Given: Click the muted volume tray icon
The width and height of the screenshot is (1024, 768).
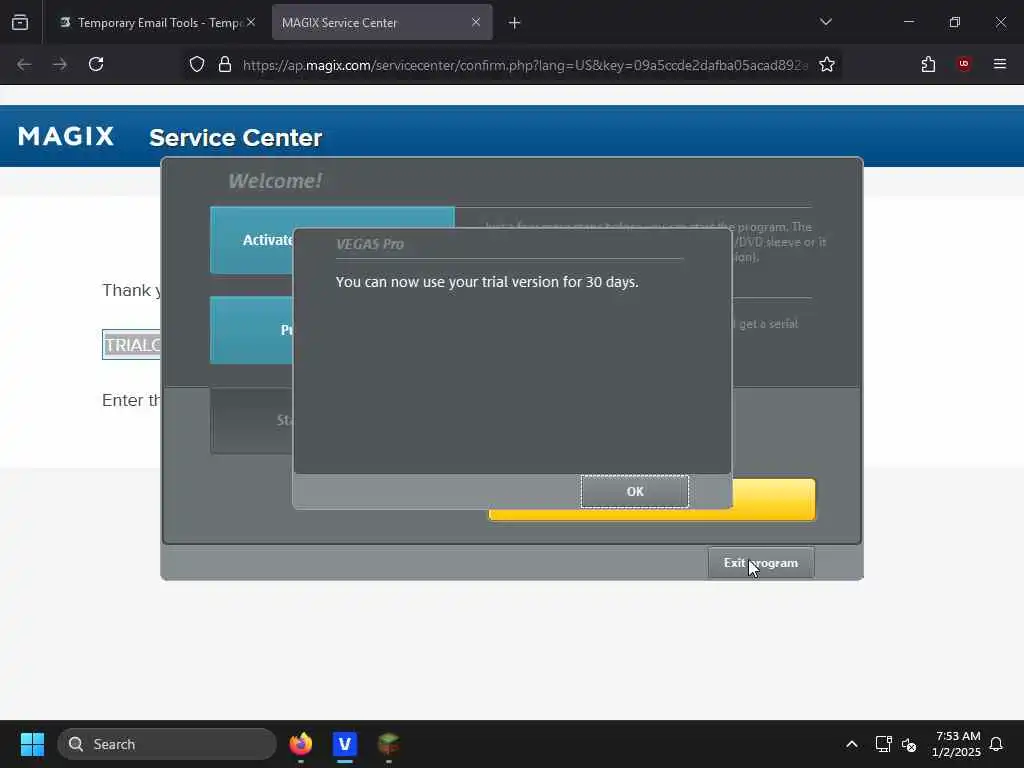Looking at the screenshot, I should pos(908,744).
